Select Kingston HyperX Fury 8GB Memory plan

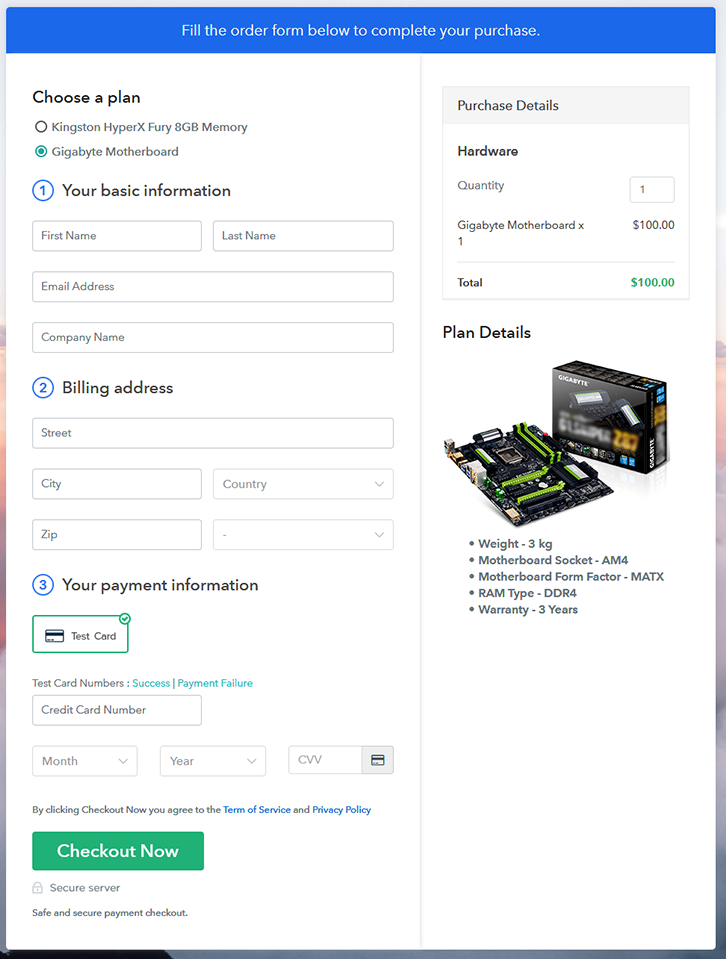pos(41,127)
